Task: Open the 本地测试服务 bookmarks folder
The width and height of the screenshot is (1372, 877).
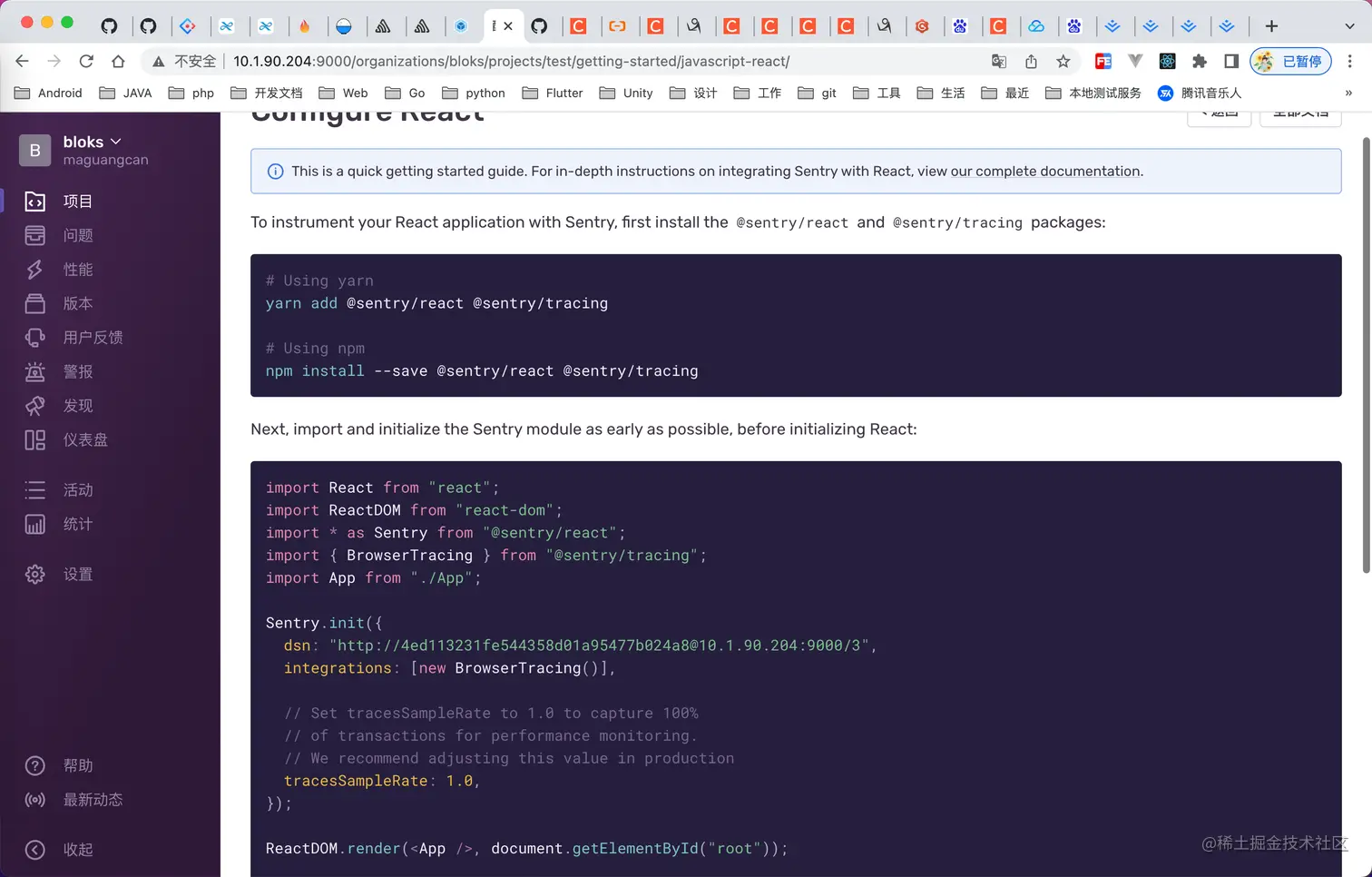Action: point(1093,93)
